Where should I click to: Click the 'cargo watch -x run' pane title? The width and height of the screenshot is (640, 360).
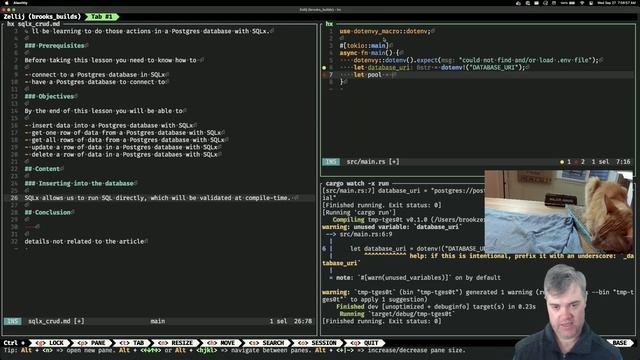pos(357,183)
